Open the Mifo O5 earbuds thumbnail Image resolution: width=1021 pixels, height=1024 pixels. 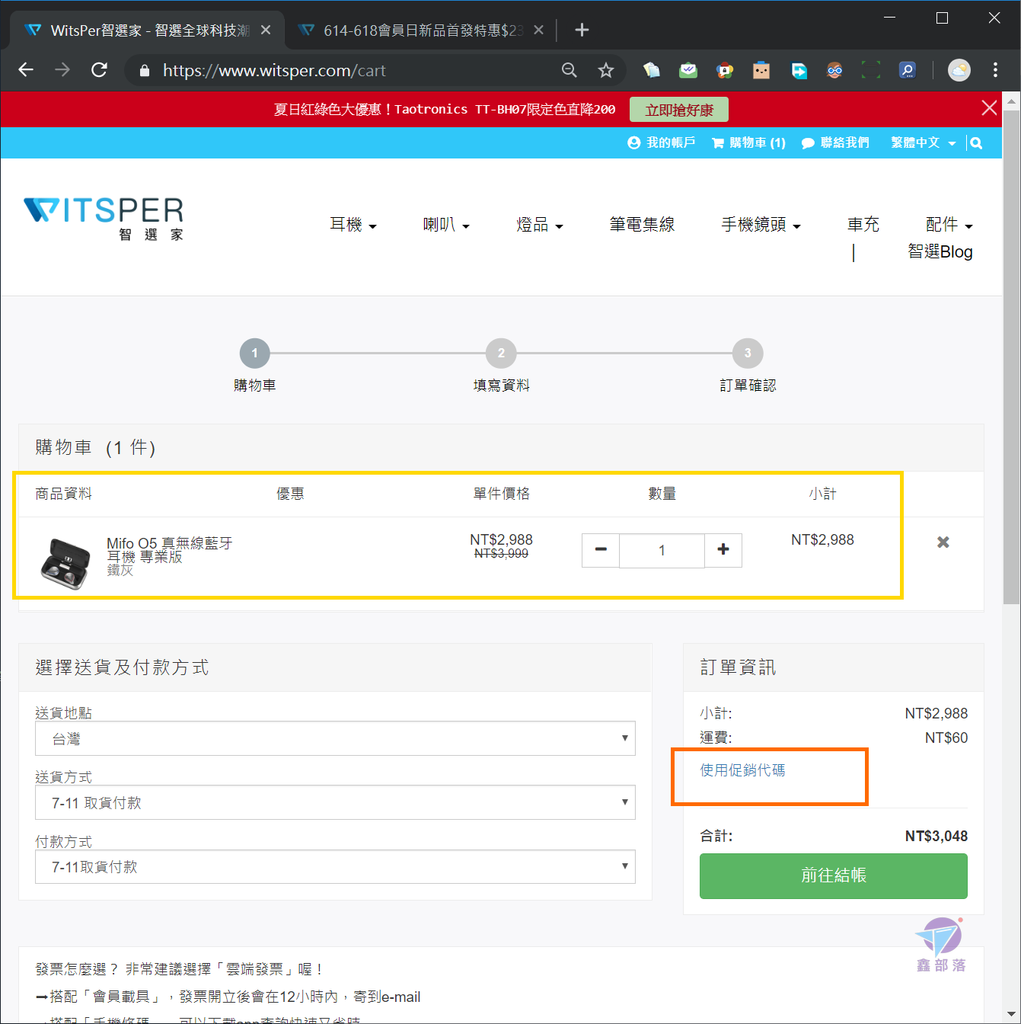click(65, 564)
